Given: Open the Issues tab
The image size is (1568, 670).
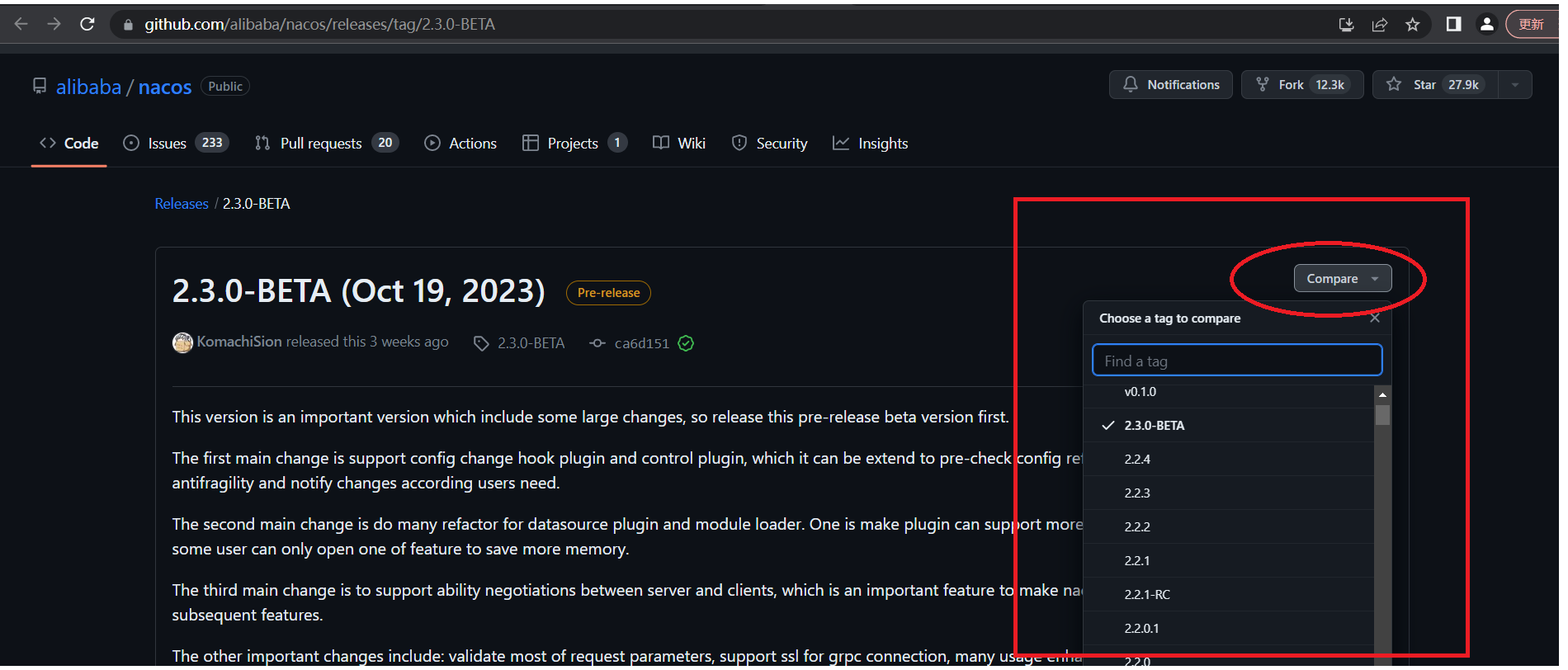Looking at the screenshot, I should pyautogui.click(x=176, y=143).
